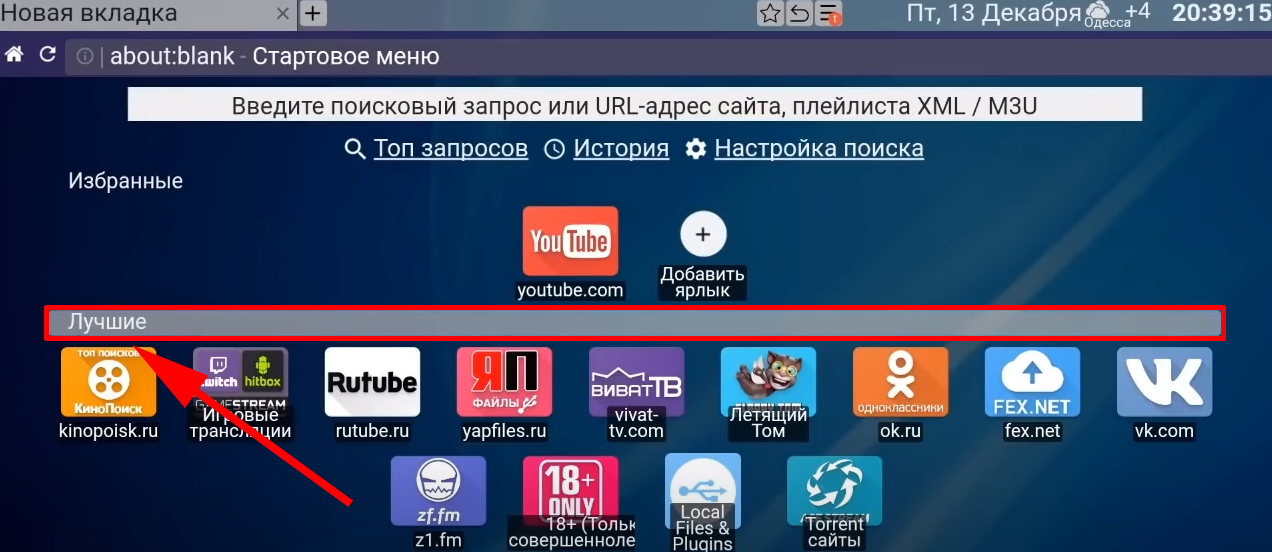Click the youtube.com label text

pos(570,291)
